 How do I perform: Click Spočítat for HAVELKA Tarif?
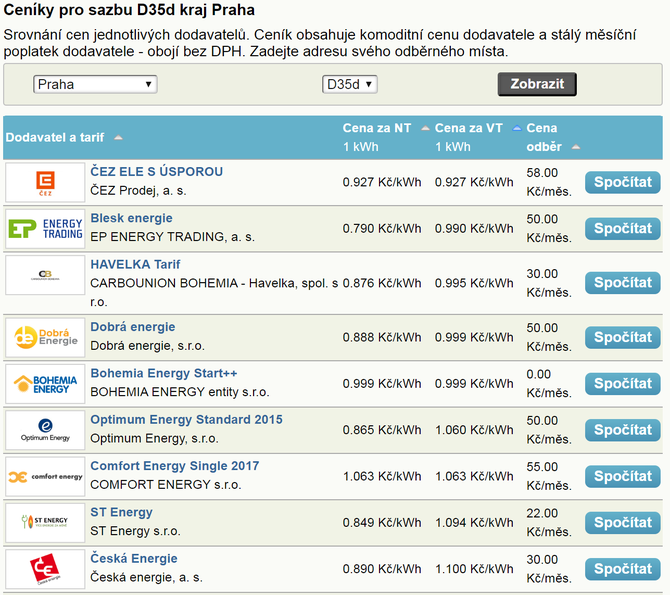click(x=623, y=283)
